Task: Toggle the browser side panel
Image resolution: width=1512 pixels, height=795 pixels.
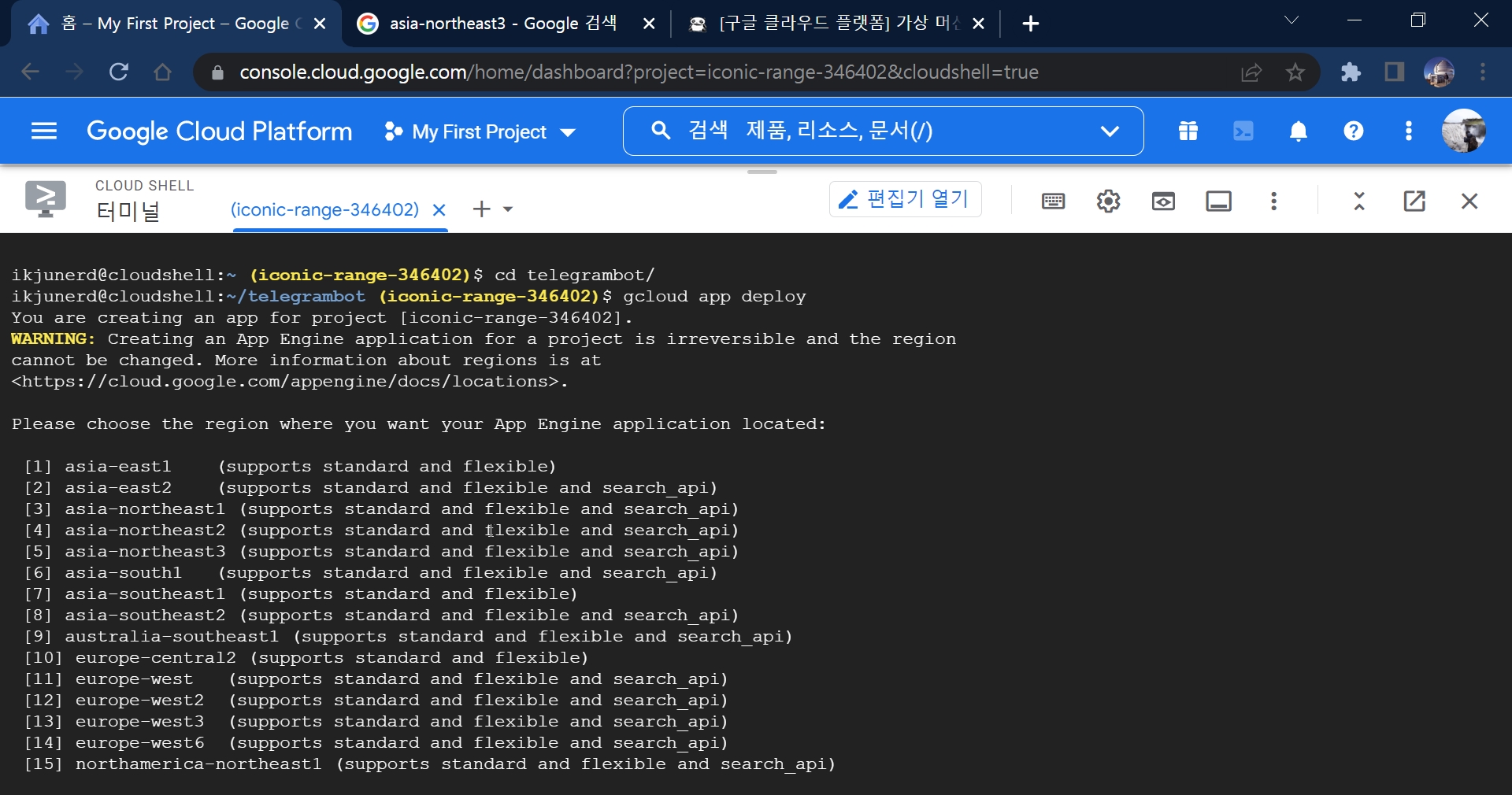Action: (x=1395, y=72)
